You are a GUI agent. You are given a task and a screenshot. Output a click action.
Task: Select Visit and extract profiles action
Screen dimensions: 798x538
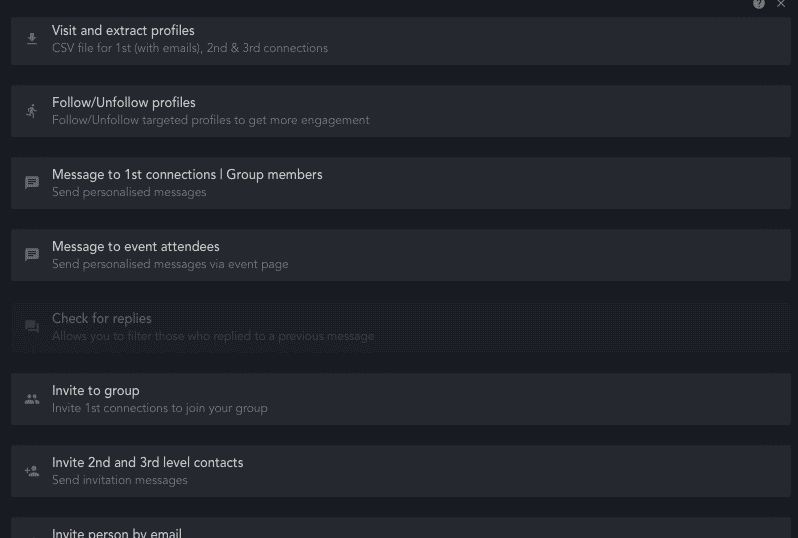[401, 41]
